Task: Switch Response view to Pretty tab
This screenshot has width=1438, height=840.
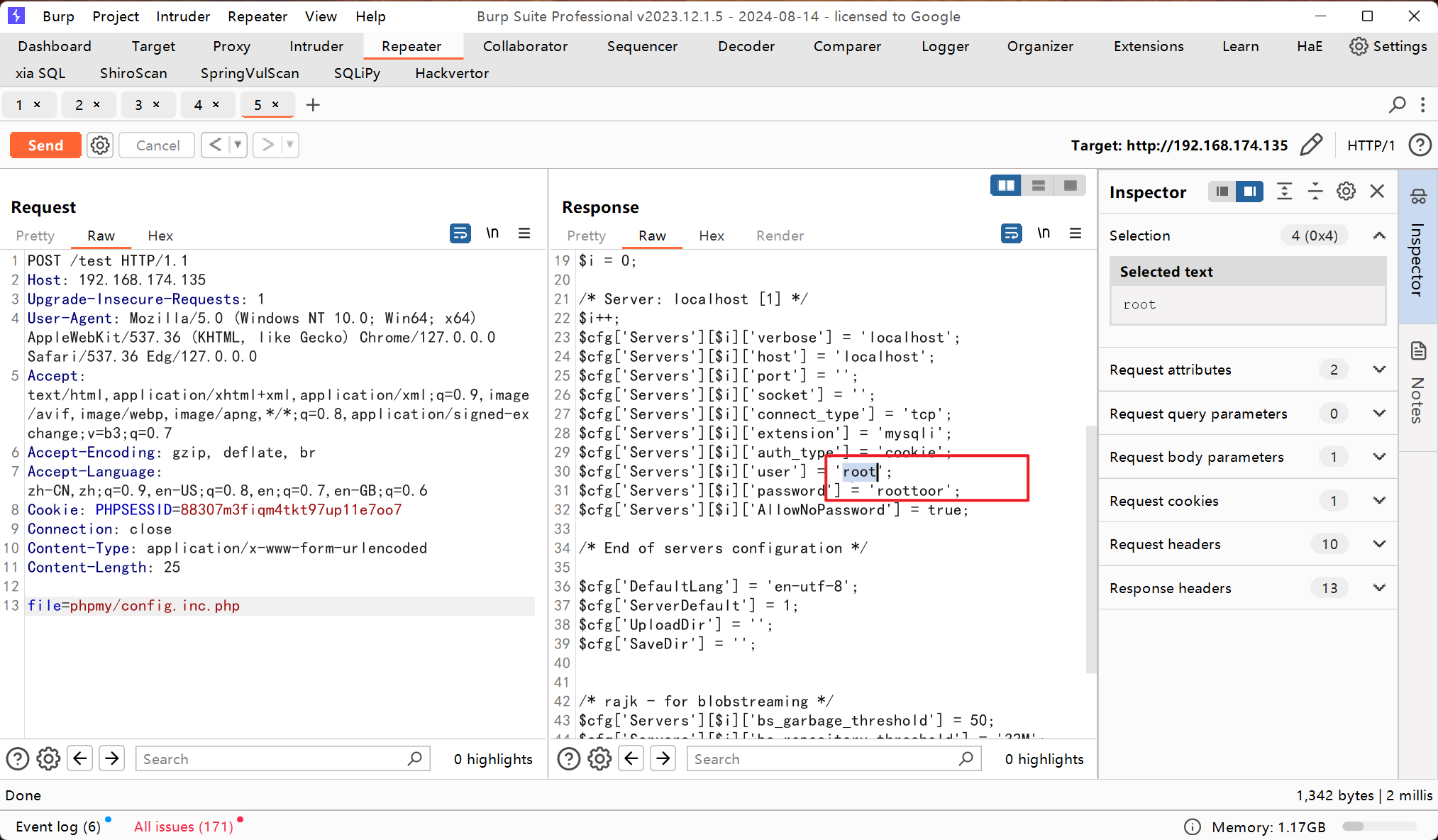Action: click(586, 236)
